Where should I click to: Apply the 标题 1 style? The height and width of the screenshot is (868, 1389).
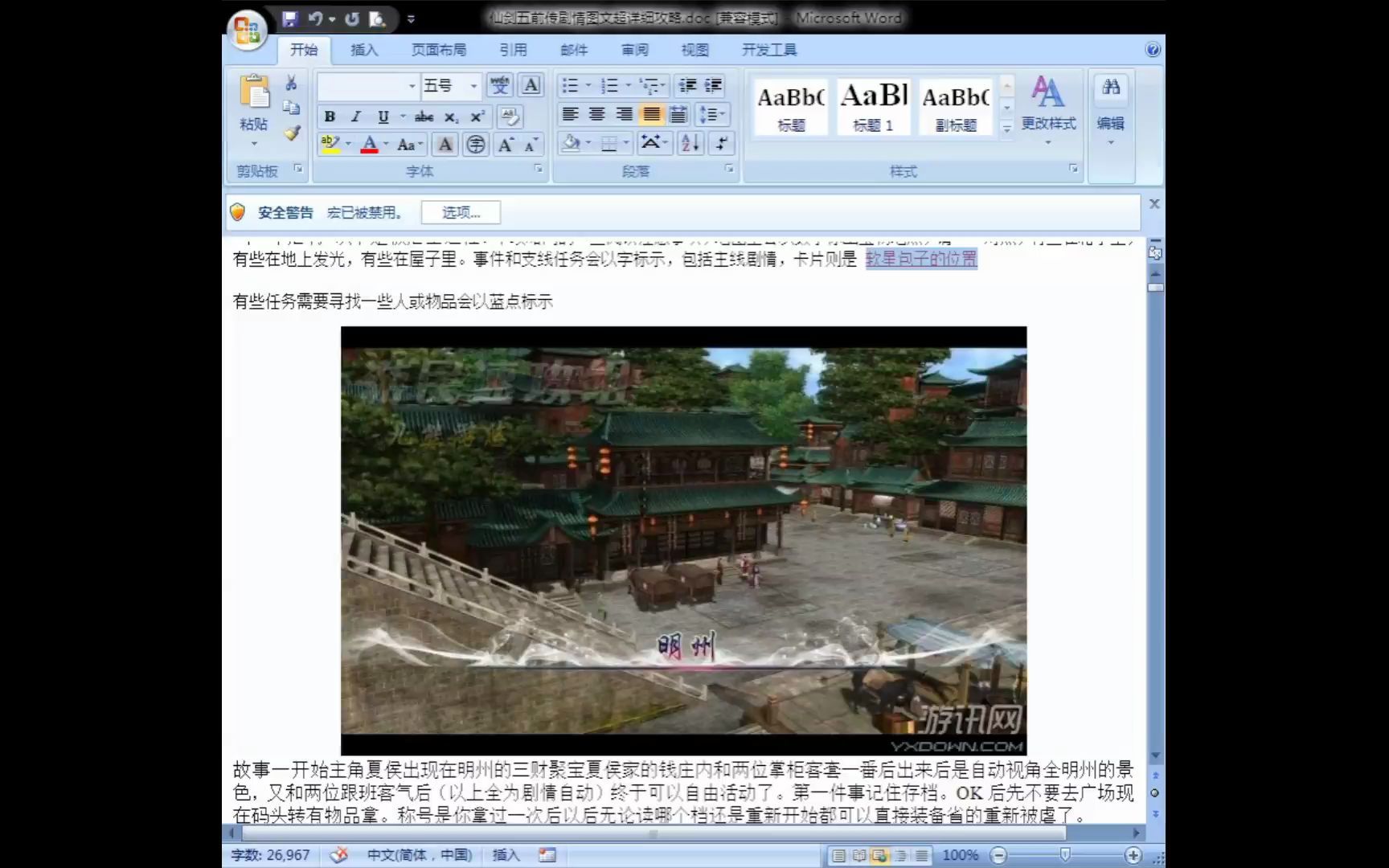coord(874,106)
